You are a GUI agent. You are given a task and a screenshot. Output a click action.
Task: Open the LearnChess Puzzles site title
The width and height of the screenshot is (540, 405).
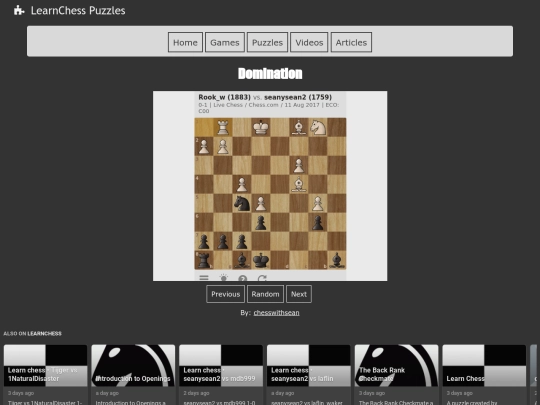point(78,11)
